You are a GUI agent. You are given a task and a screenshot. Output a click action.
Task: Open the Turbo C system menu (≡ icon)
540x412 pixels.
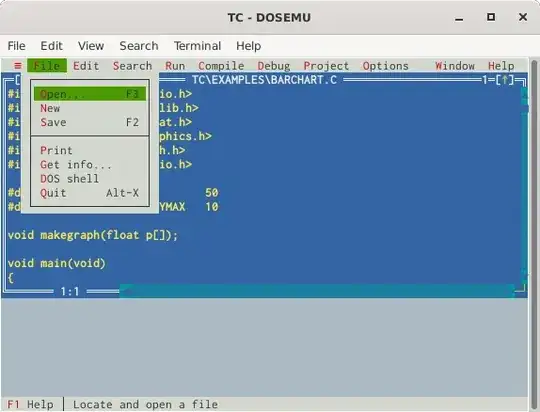tap(18, 65)
